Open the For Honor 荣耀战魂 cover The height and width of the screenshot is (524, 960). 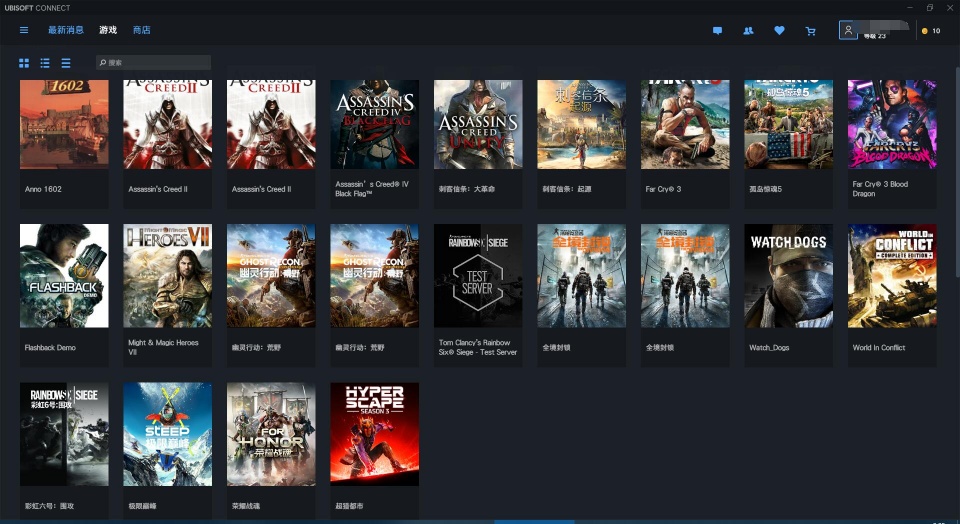pos(271,434)
